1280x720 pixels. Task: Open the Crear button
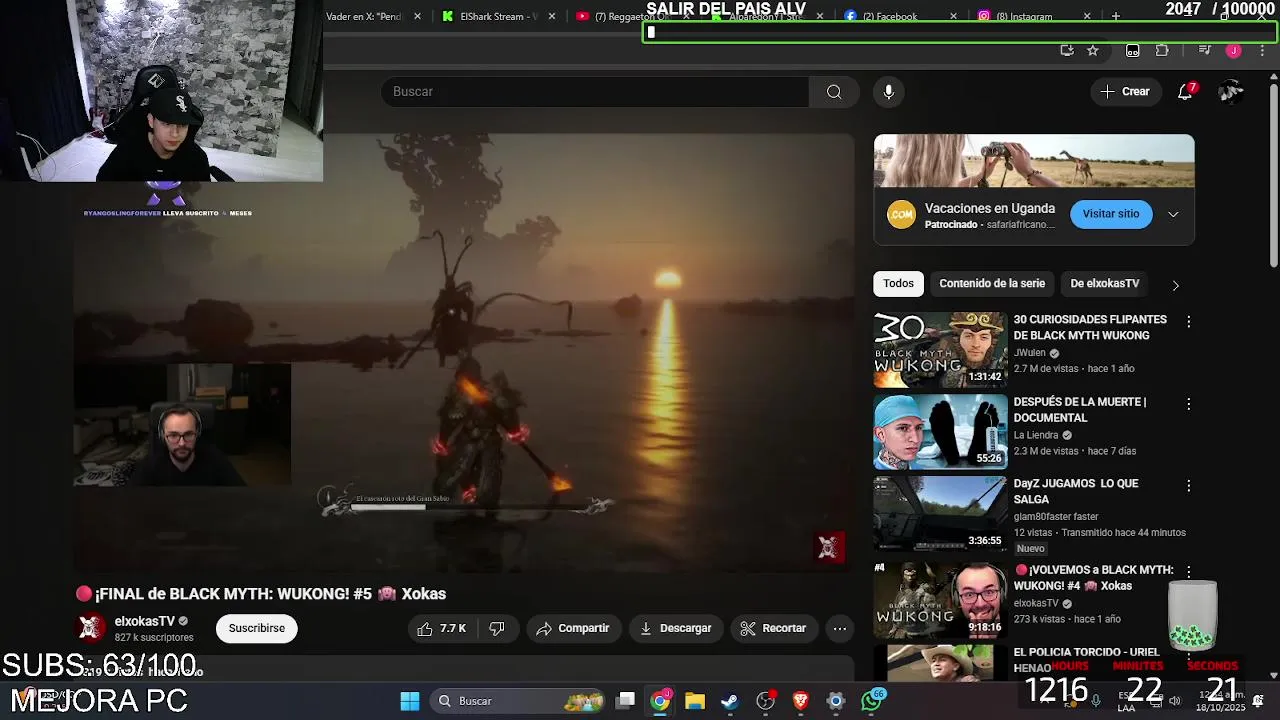coord(1125,91)
